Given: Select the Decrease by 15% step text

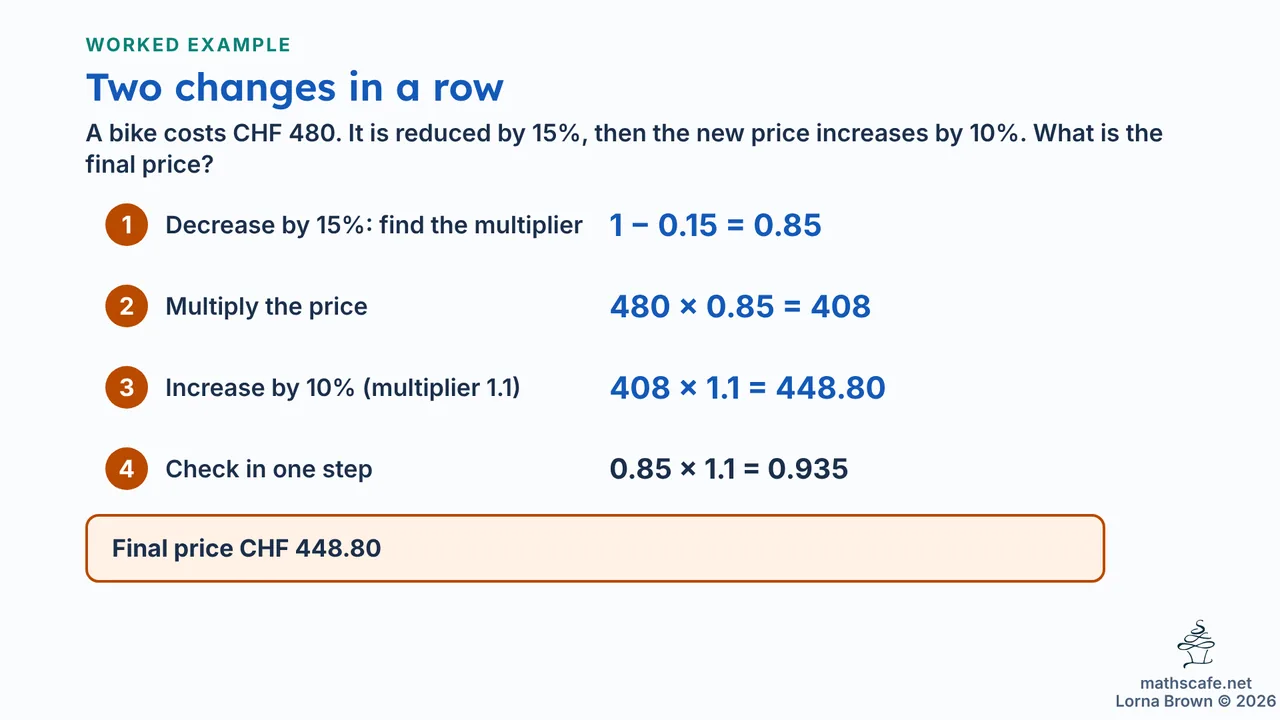Looking at the screenshot, I should (x=374, y=225).
